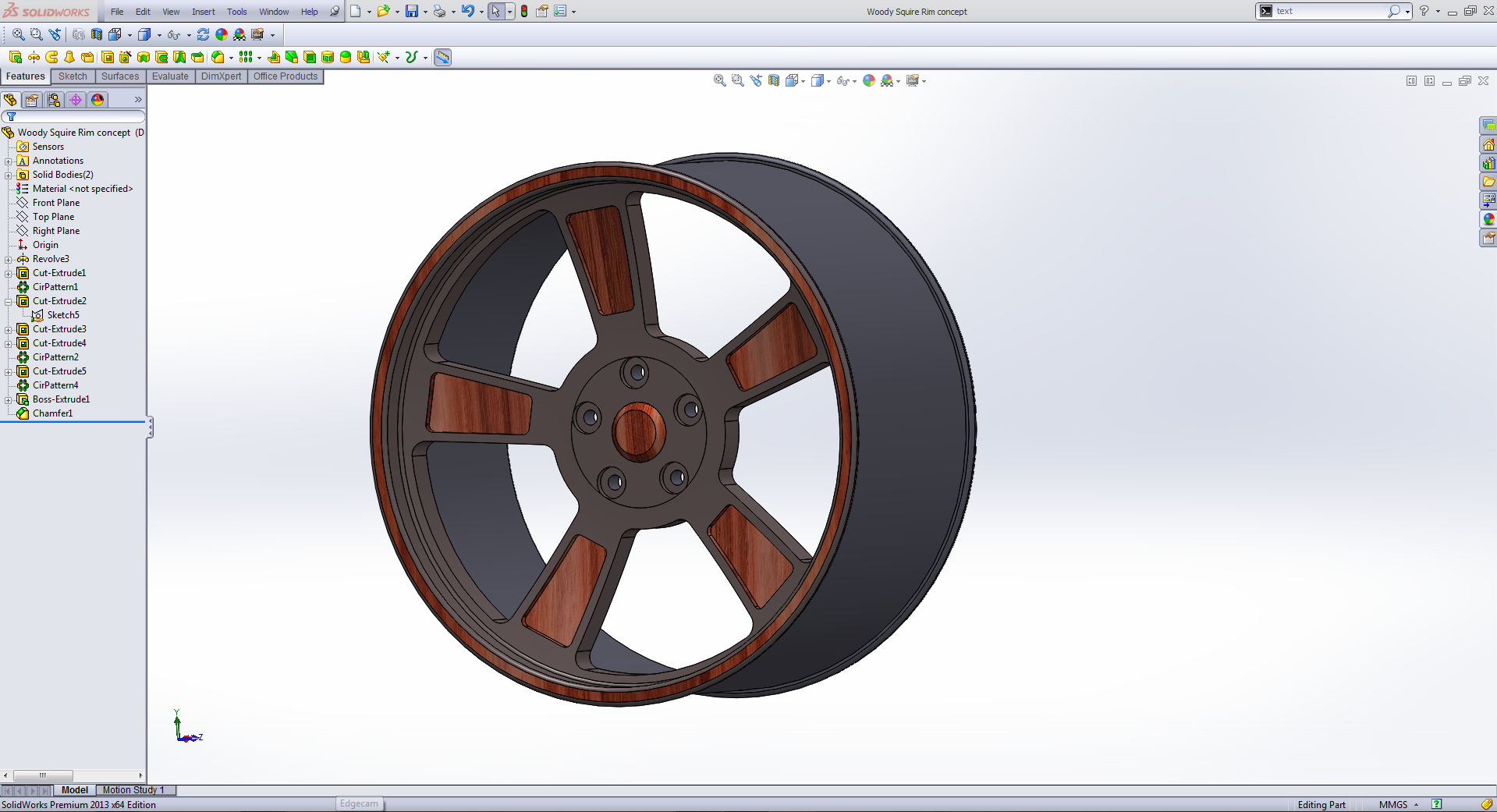Click the Section View icon in the viewport toolbar
This screenshot has height=812, width=1497.
pyautogui.click(x=773, y=80)
